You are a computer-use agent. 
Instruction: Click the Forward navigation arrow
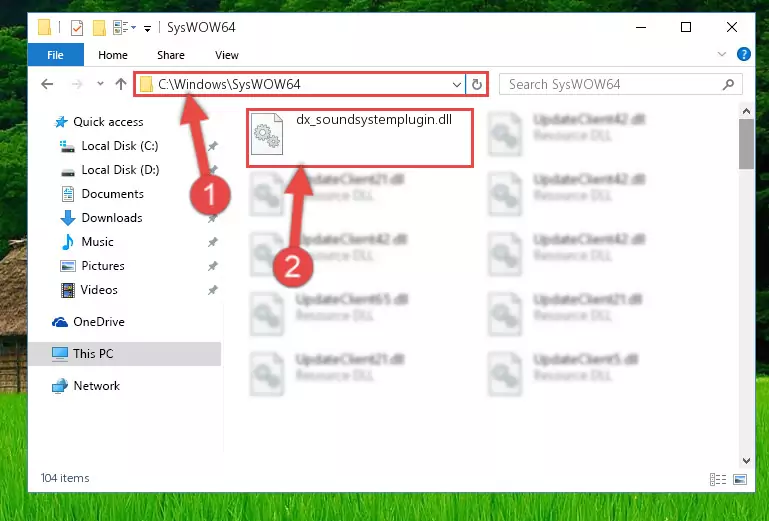[77, 84]
